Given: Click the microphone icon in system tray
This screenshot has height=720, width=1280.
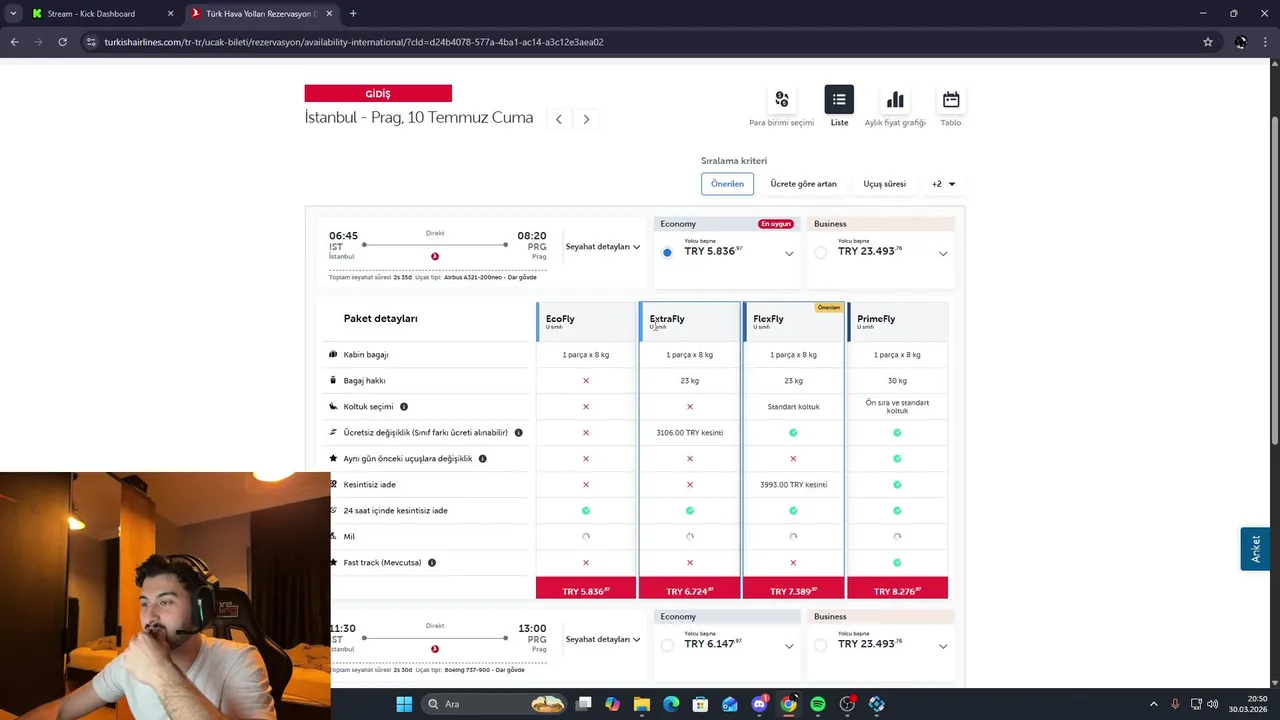Looking at the screenshot, I should click(1175, 704).
